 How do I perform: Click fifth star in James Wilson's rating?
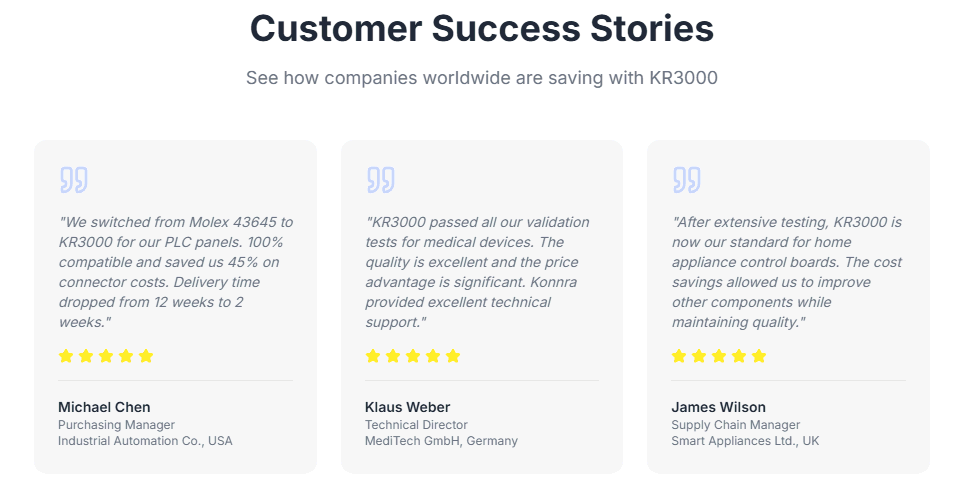tap(759, 356)
